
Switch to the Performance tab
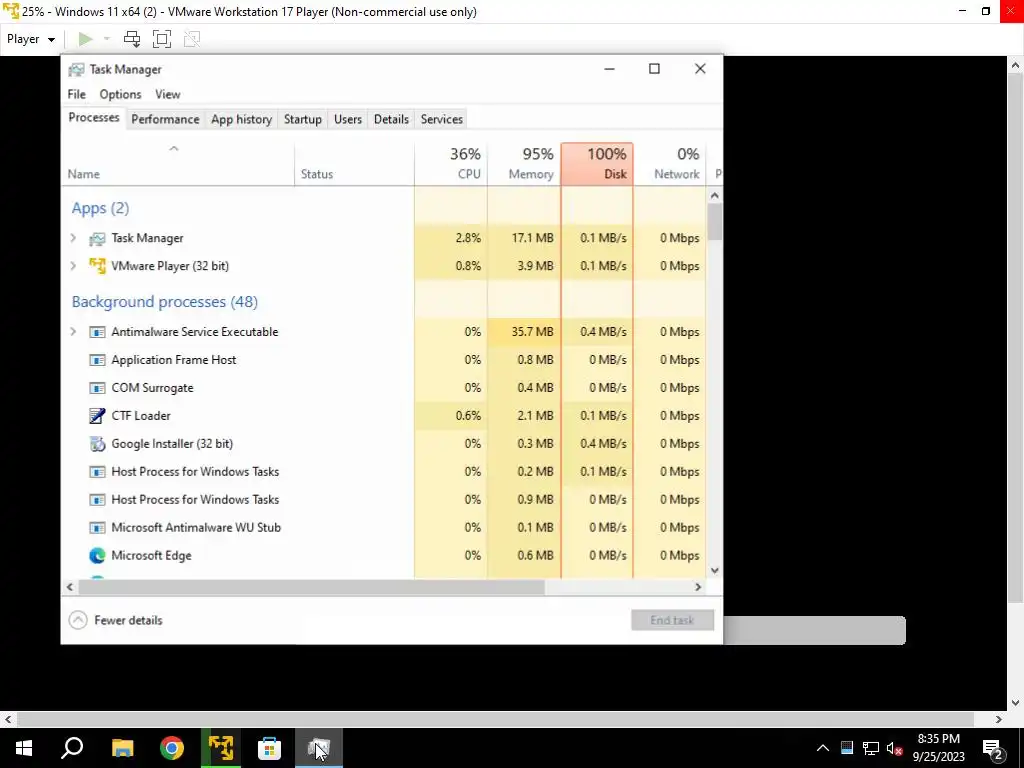point(165,119)
